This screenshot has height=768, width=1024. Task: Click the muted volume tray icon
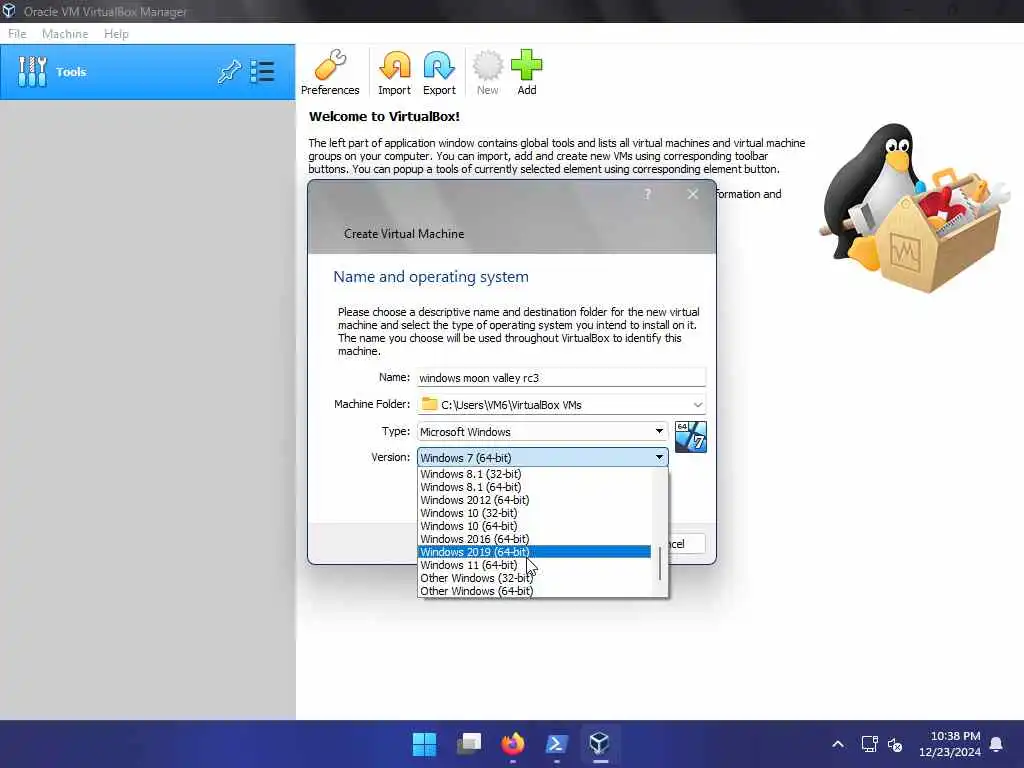pyautogui.click(x=895, y=744)
